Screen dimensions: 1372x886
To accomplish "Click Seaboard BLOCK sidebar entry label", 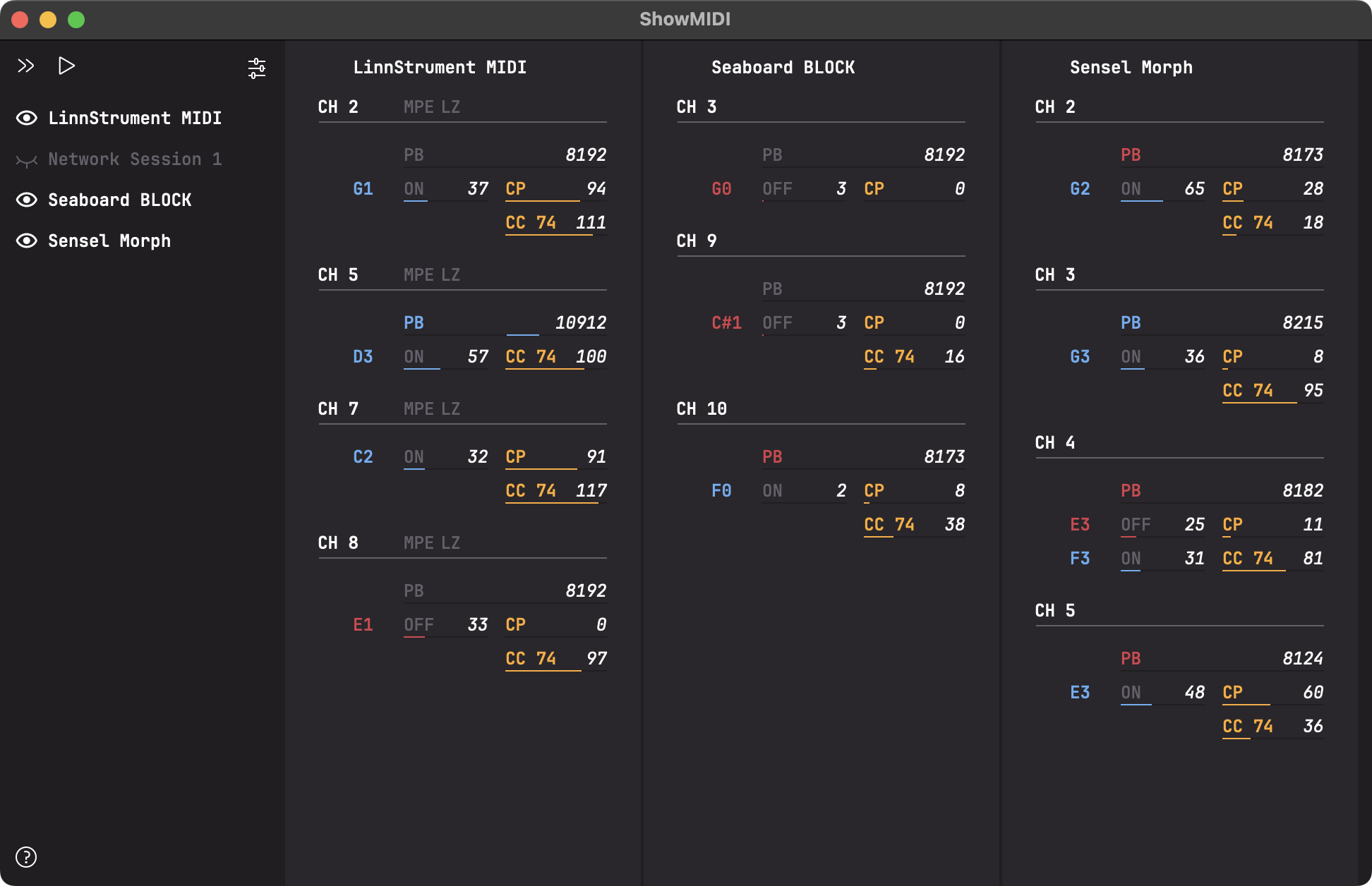I will click(119, 200).
